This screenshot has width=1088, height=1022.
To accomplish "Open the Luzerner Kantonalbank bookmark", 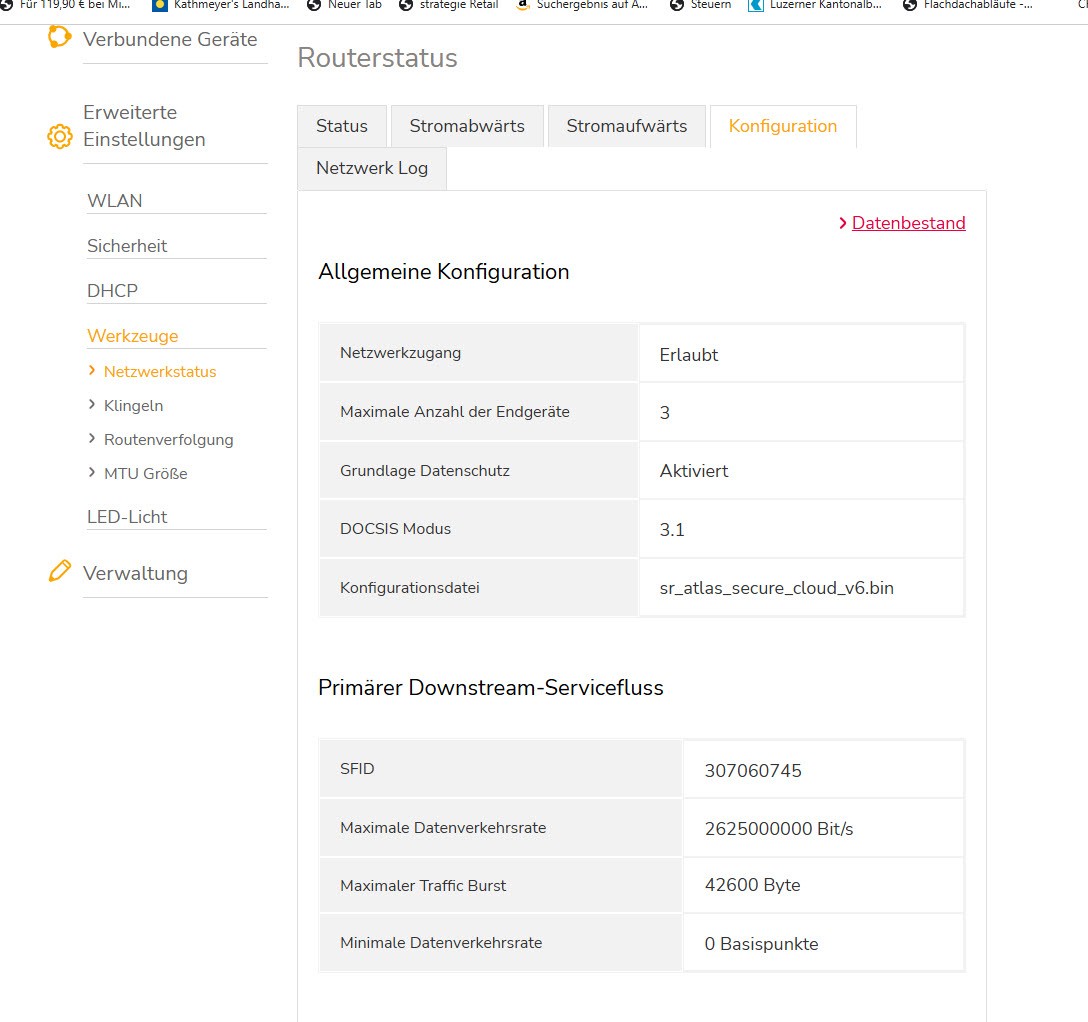I will pyautogui.click(x=817, y=5).
